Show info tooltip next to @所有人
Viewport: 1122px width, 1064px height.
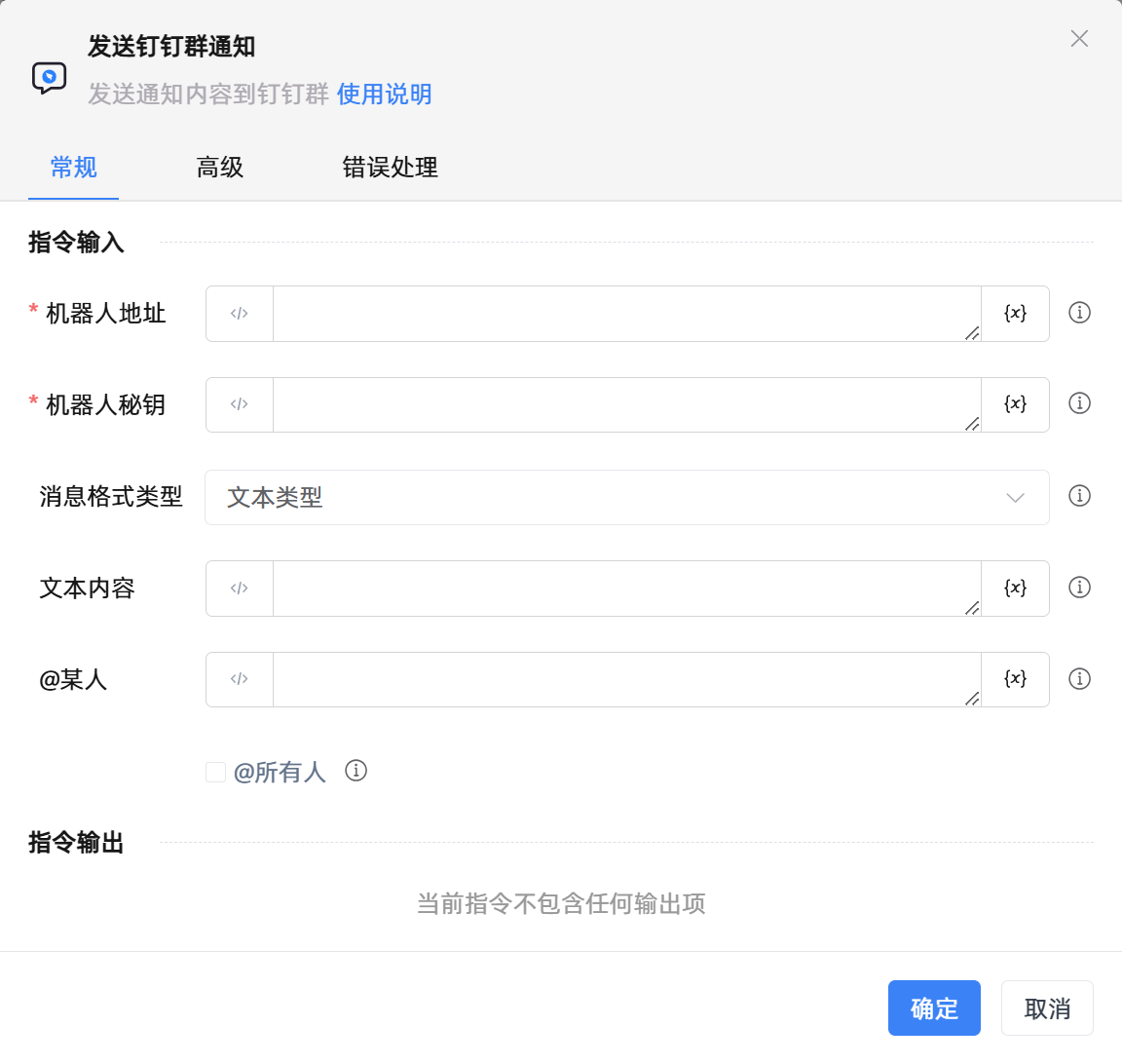[x=355, y=771]
